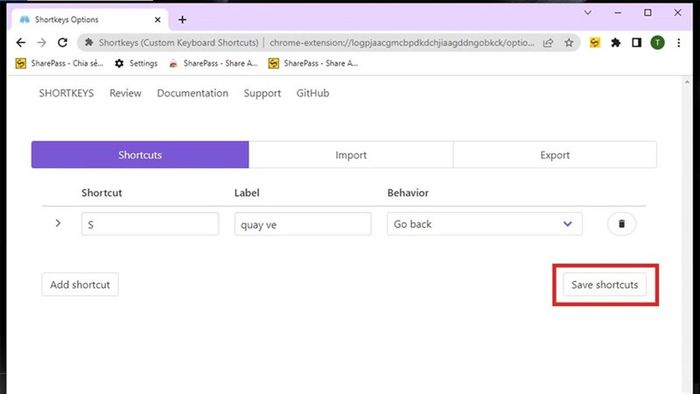
Task: Click the Label field containing quay ve
Action: pyautogui.click(x=303, y=224)
